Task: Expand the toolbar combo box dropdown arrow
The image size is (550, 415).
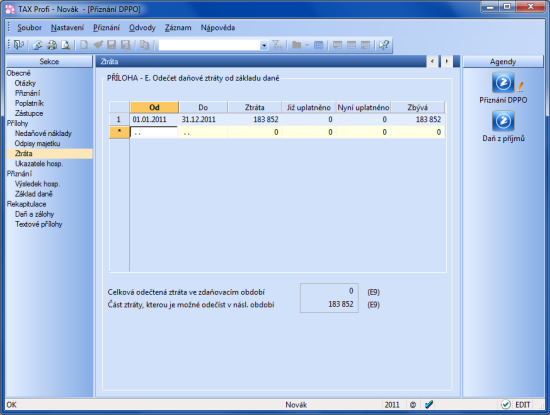Action: point(264,45)
